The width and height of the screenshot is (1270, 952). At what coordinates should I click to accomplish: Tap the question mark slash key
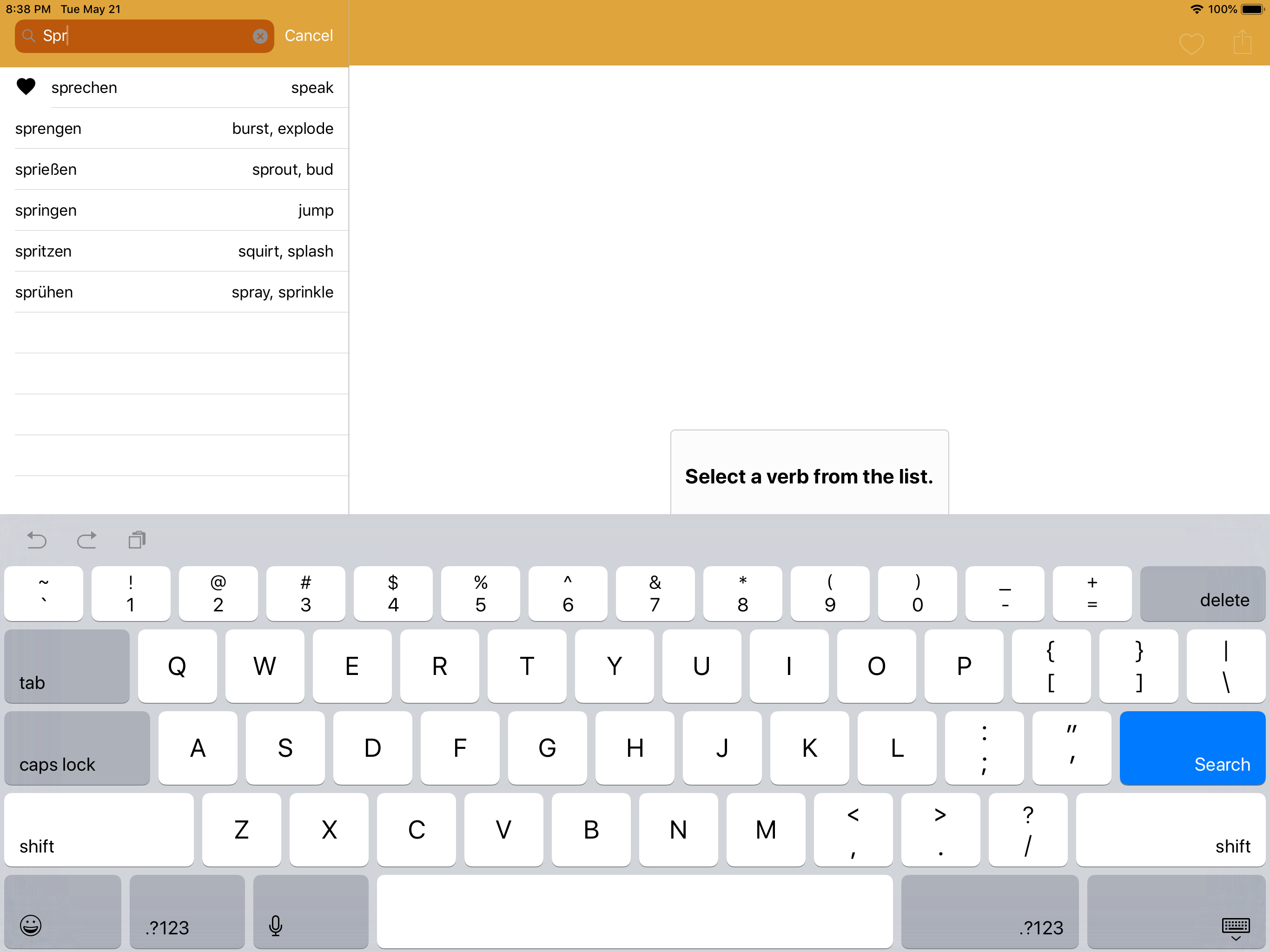pos(1028,830)
